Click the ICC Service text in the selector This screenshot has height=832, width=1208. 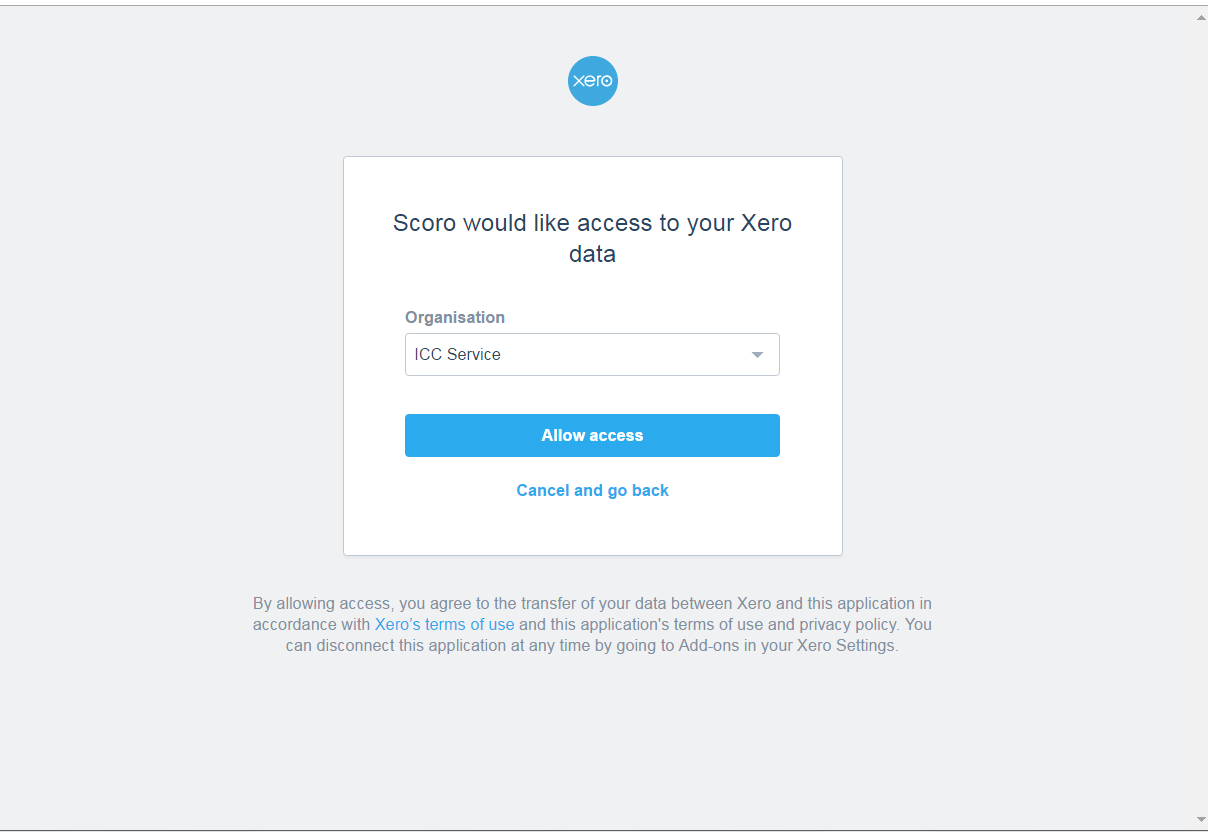pyautogui.click(x=457, y=354)
